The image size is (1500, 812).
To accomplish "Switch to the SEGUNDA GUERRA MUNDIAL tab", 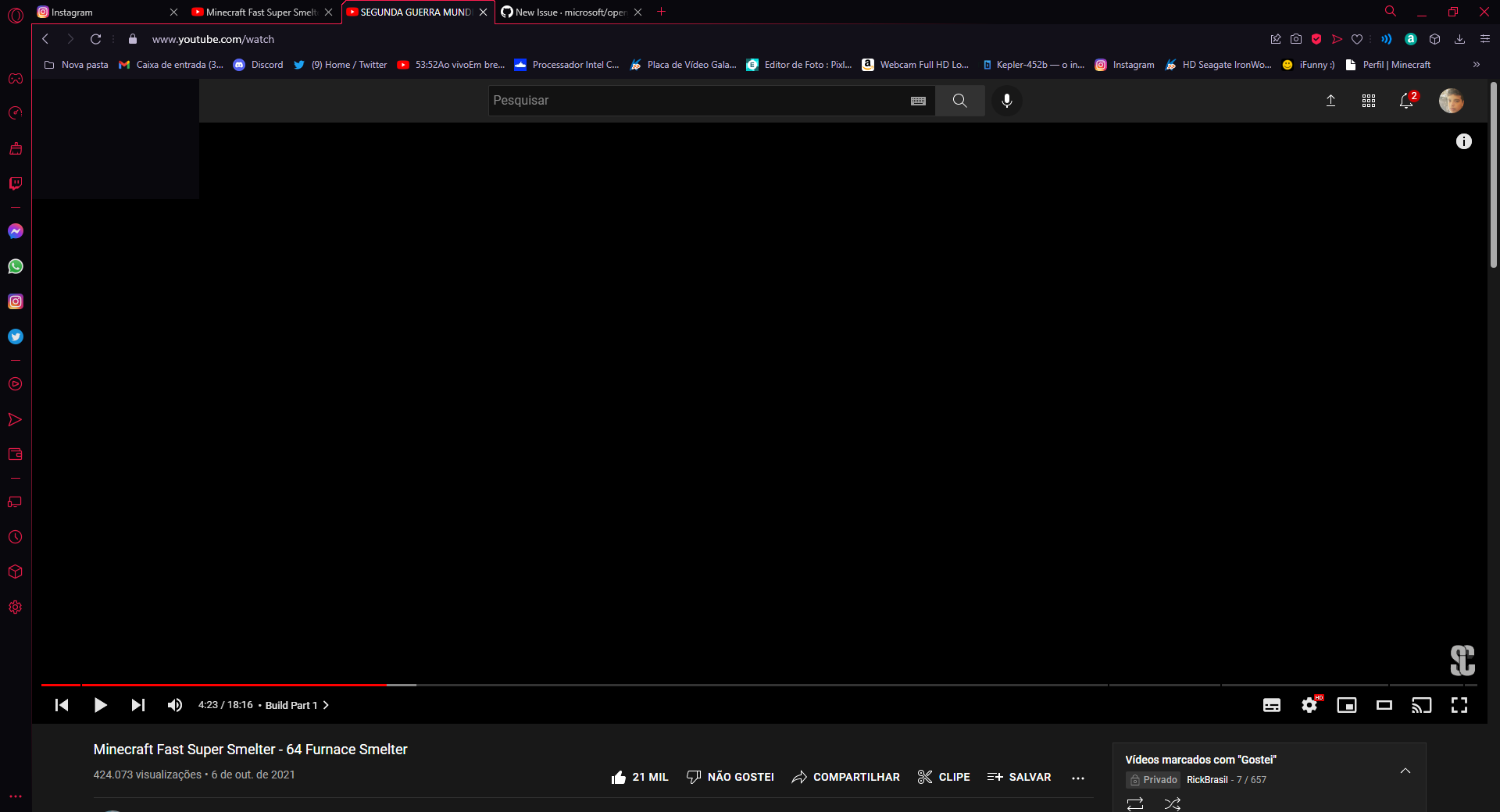I will [414, 12].
